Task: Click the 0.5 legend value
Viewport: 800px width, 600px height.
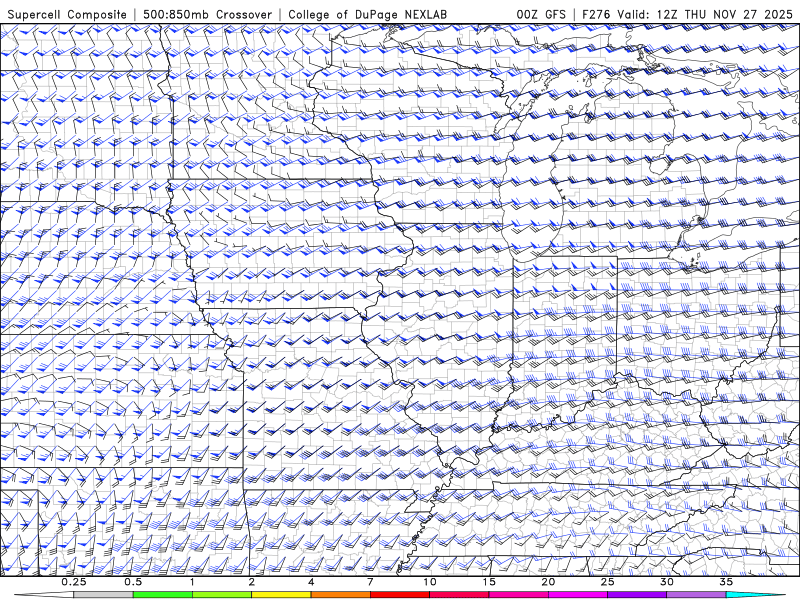Action: 133,582
